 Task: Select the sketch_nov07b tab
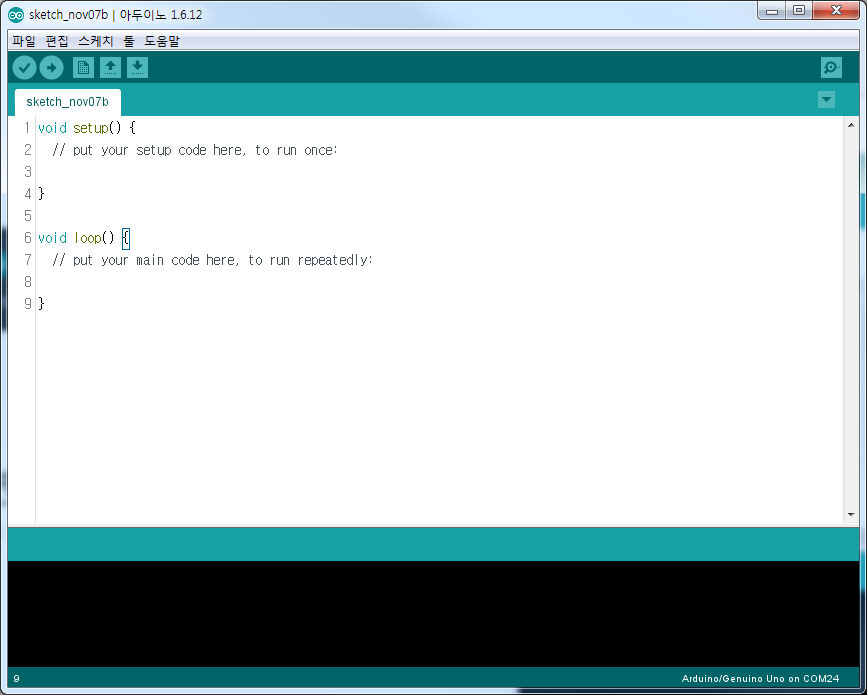pyautogui.click(x=67, y=102)
